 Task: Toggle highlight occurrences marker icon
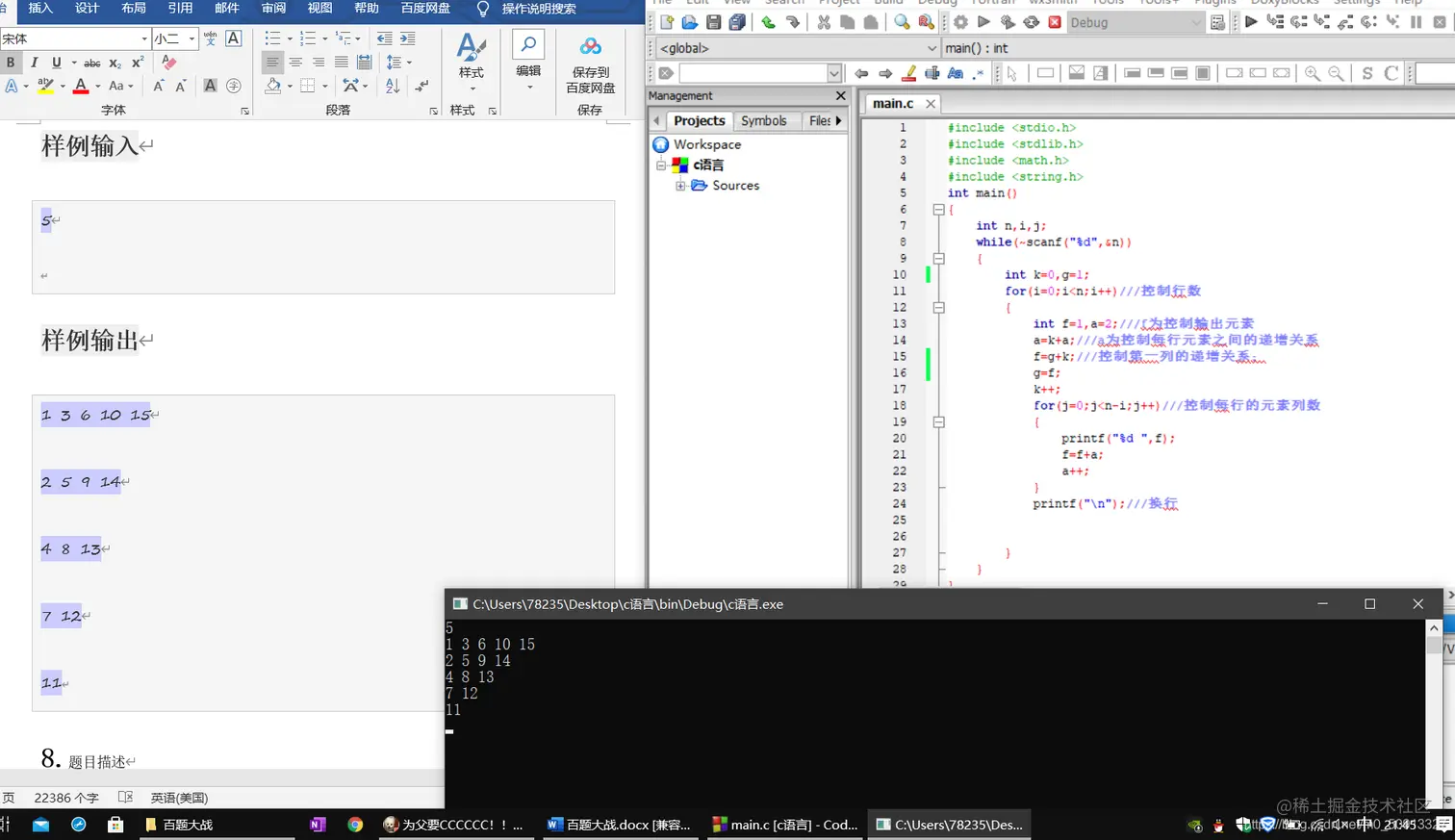[x=908, y=73]
